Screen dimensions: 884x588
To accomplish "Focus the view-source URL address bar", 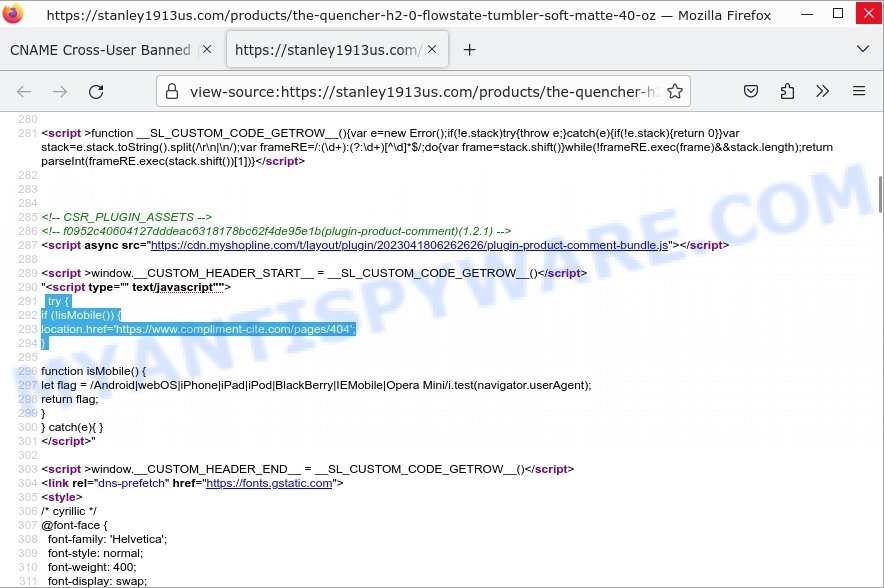I will [423, 92].
